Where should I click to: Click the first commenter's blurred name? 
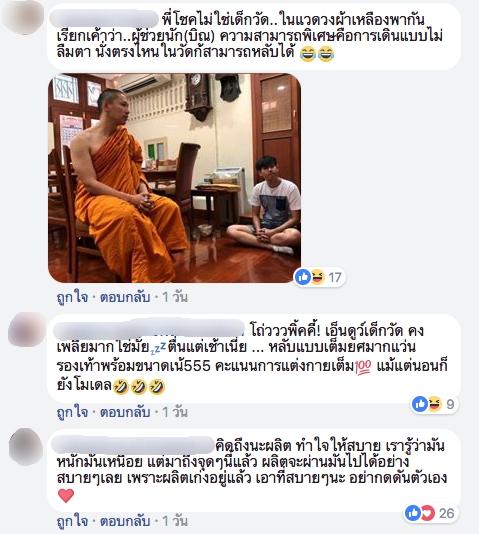[105, 19]
